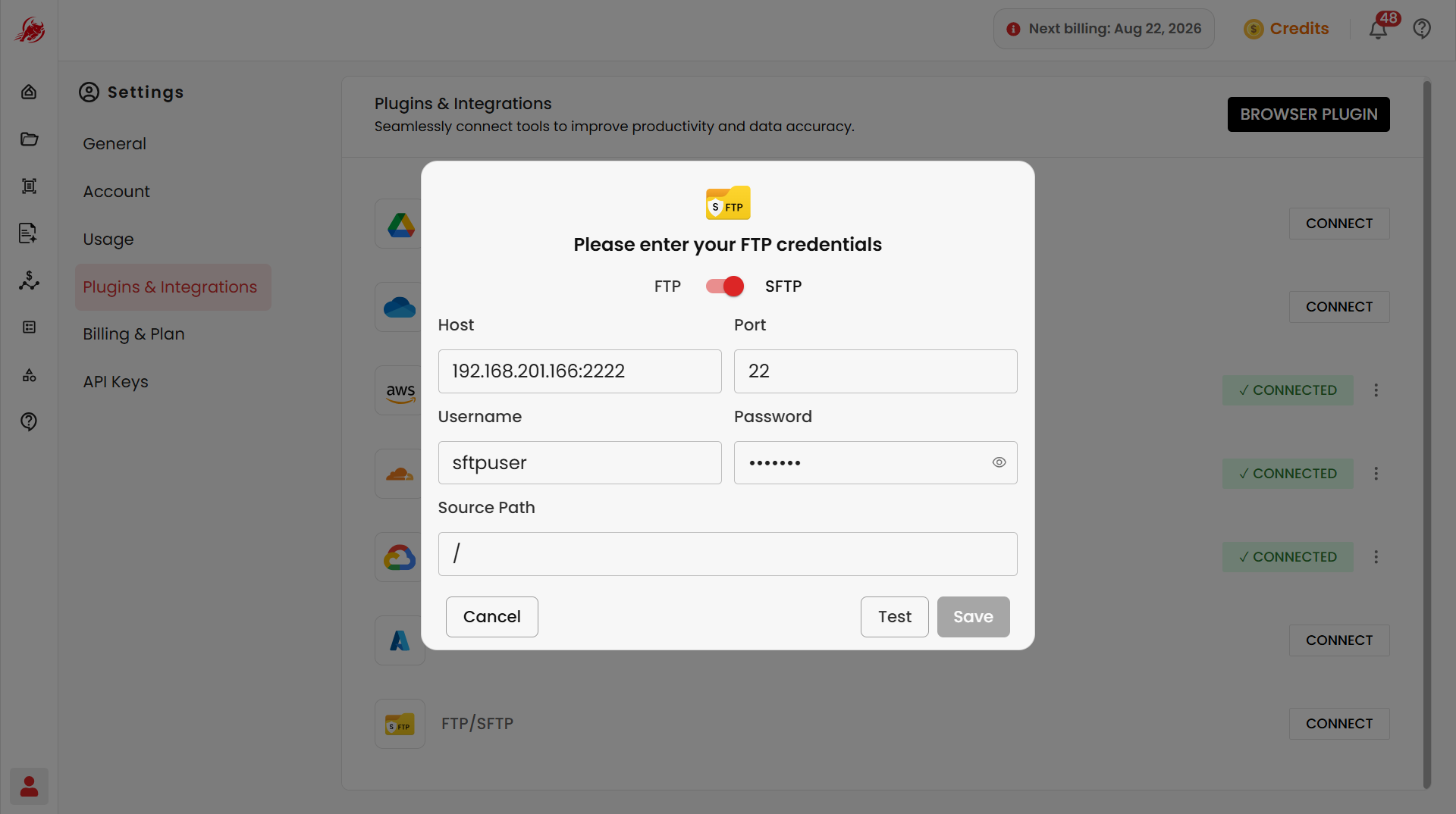Click the Google Cloud integration icon
Viewport: 1456px width, 814px height.
(400, 557)
